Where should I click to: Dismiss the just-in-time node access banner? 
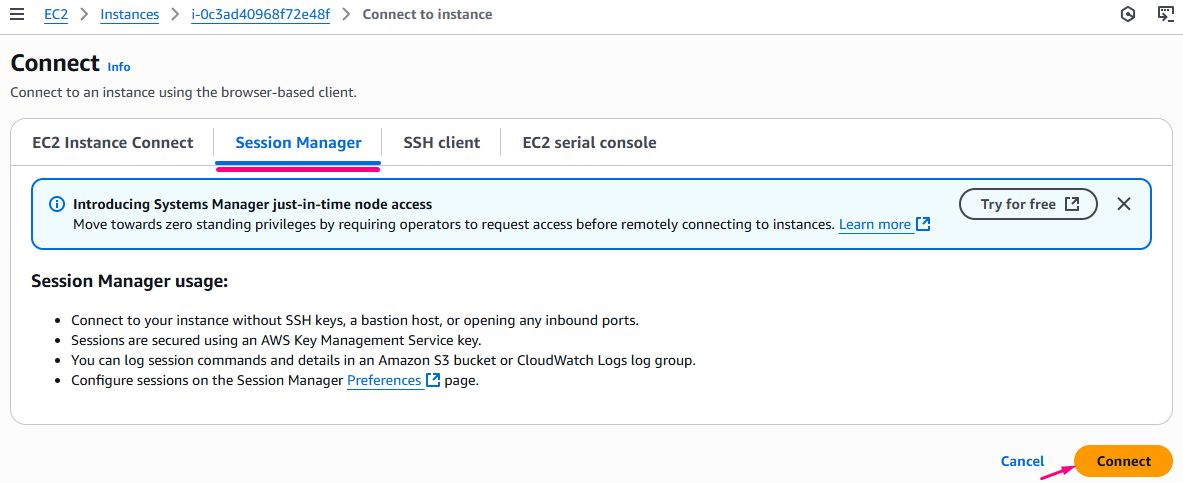coord(1124,204)
